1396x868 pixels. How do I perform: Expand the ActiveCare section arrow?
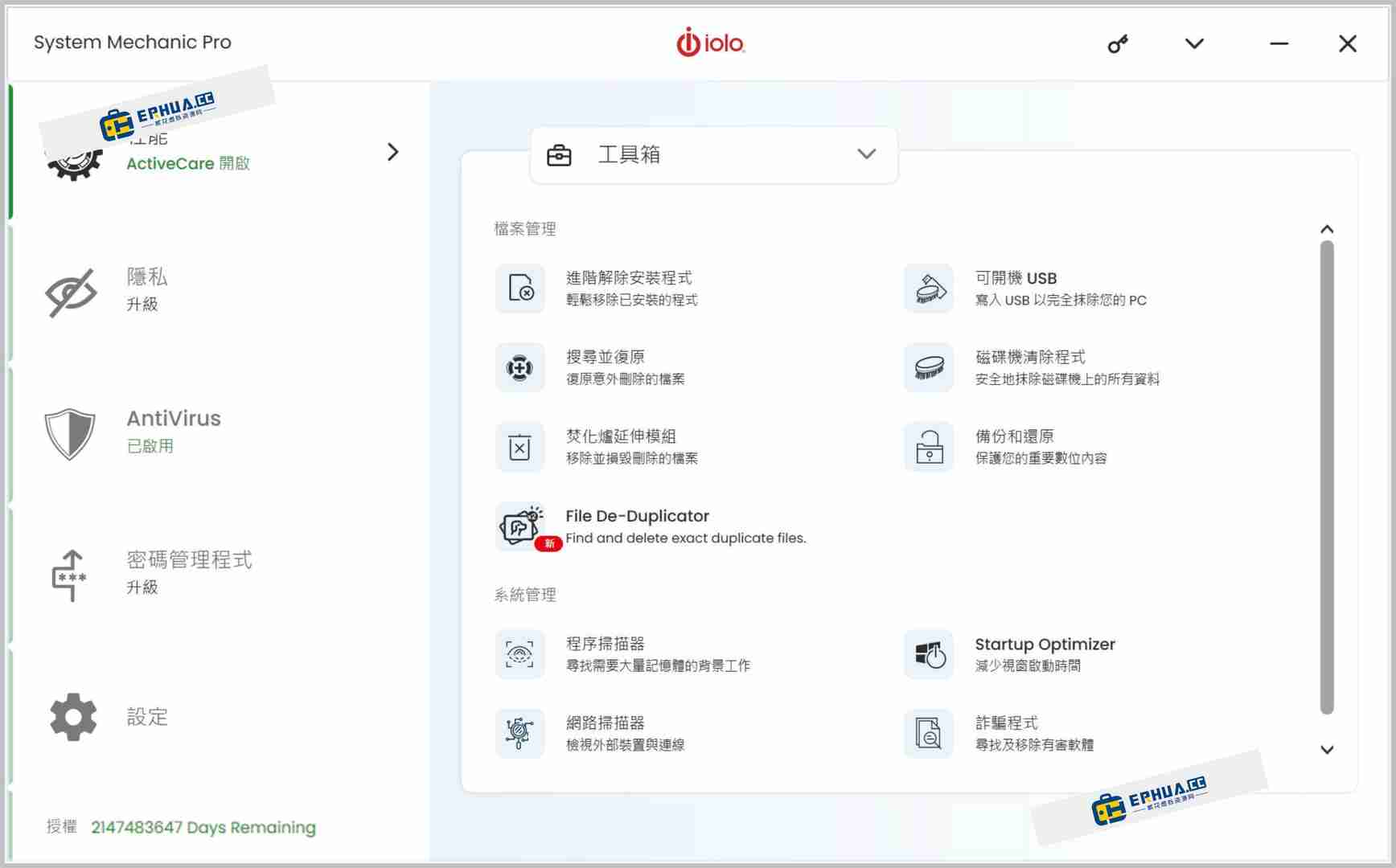tap(392, 152)
